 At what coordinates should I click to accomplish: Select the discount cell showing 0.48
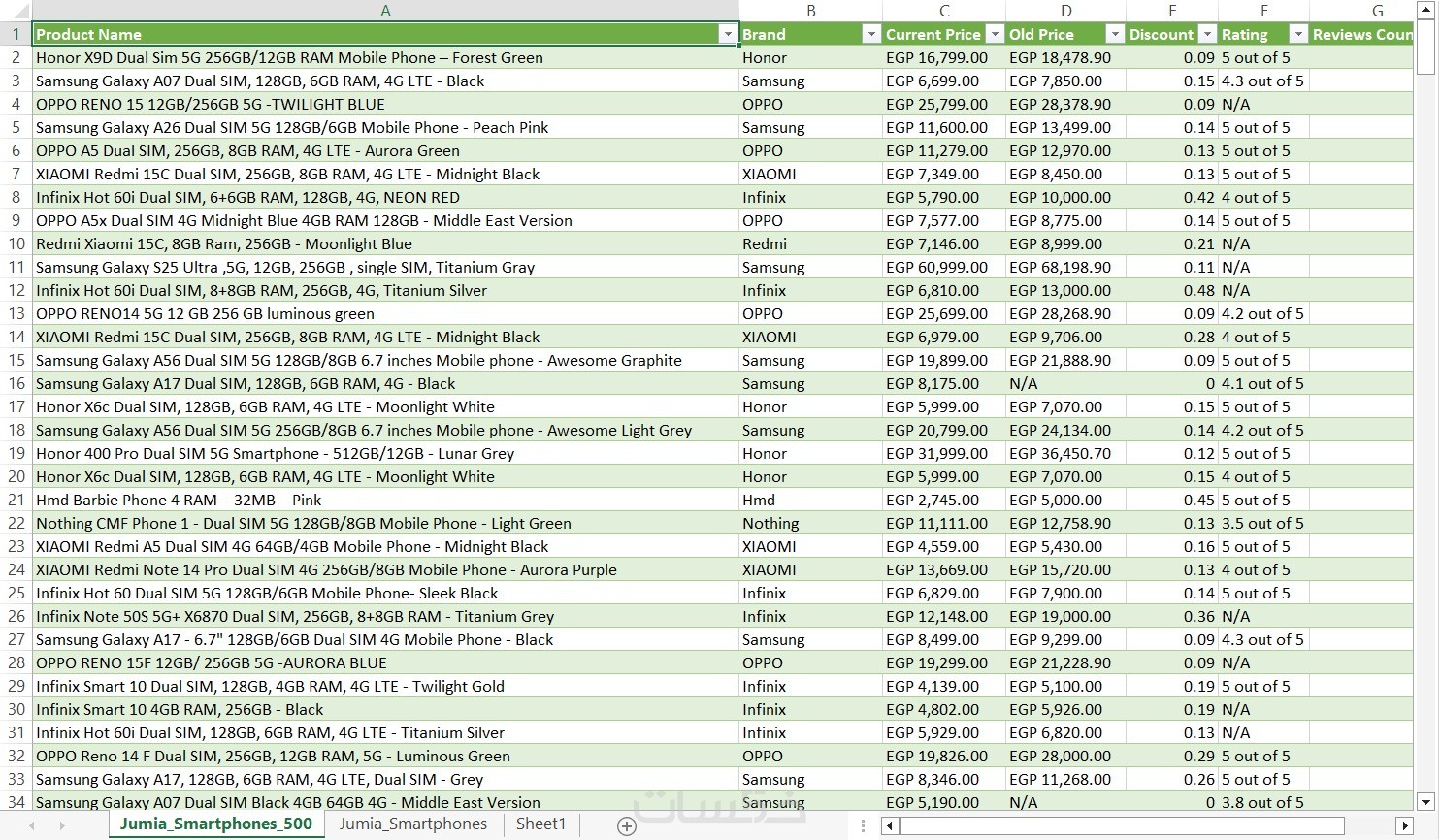click(1172, 290)
